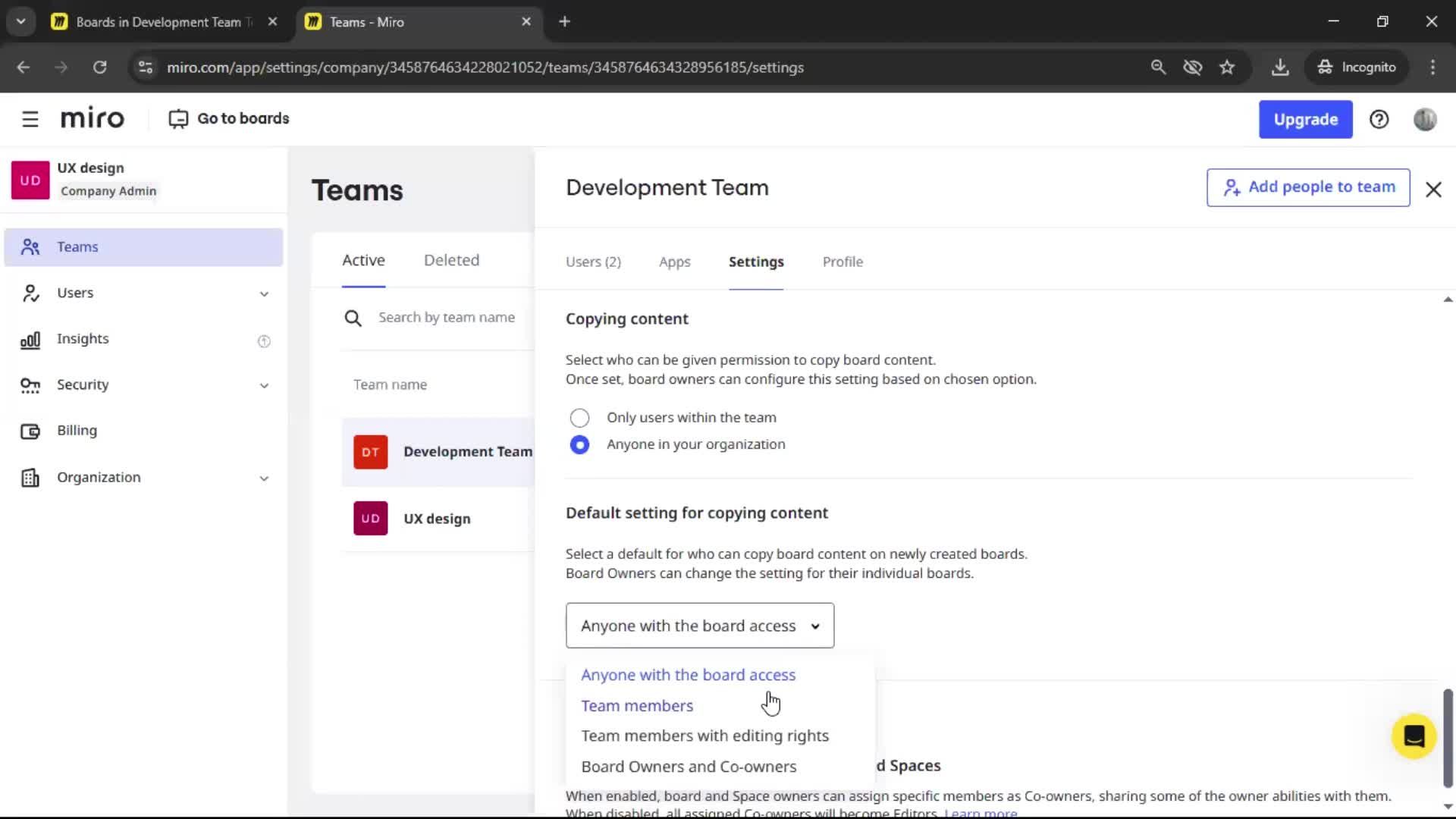
Task: Click the UD UX design team avatar
Action: (370, 519)
